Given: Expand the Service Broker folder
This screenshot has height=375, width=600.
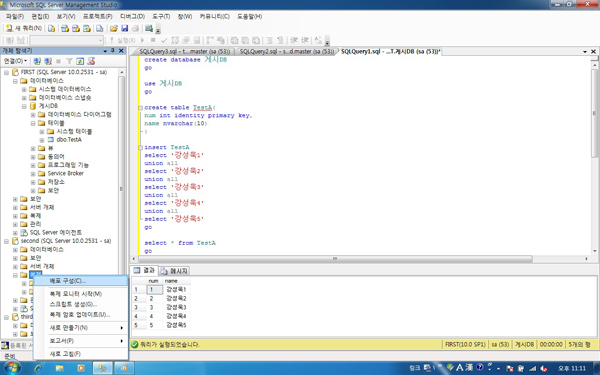Looking at the screenshot, I should pos(33,173).
